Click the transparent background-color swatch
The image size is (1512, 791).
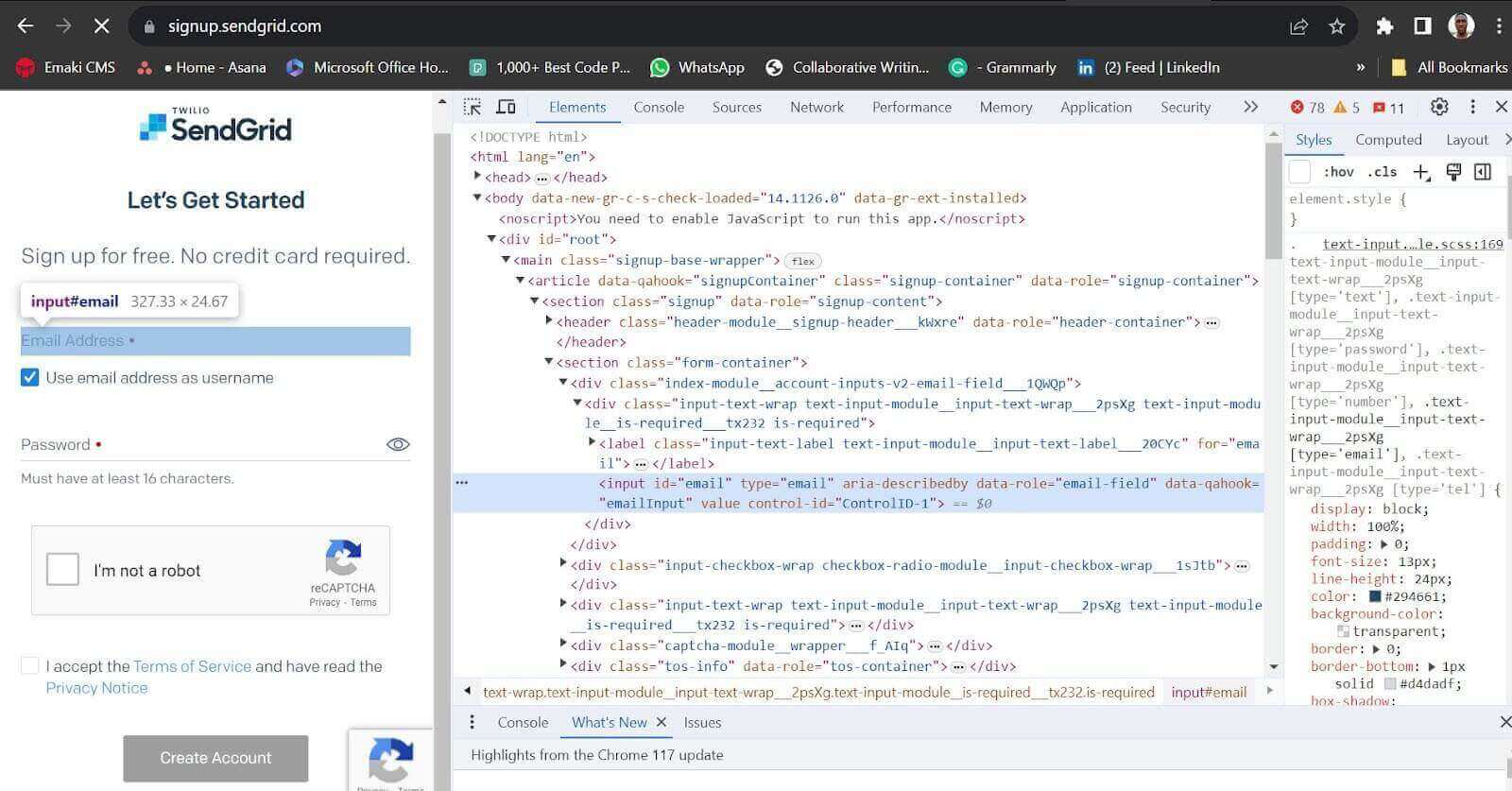click(1343, 631)
